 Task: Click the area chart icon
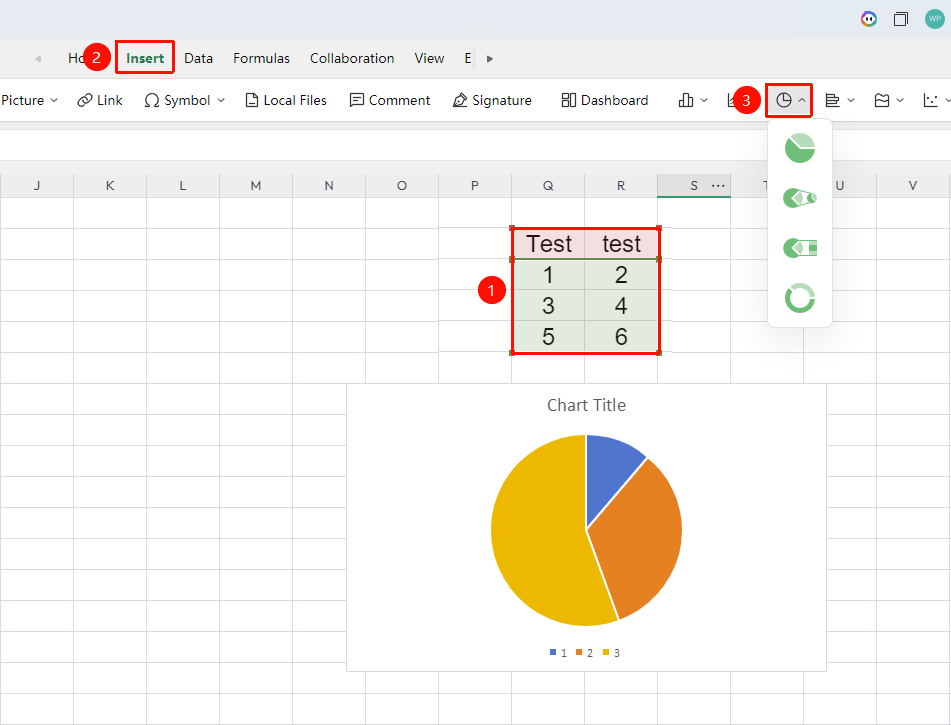[x=882, y=100]
